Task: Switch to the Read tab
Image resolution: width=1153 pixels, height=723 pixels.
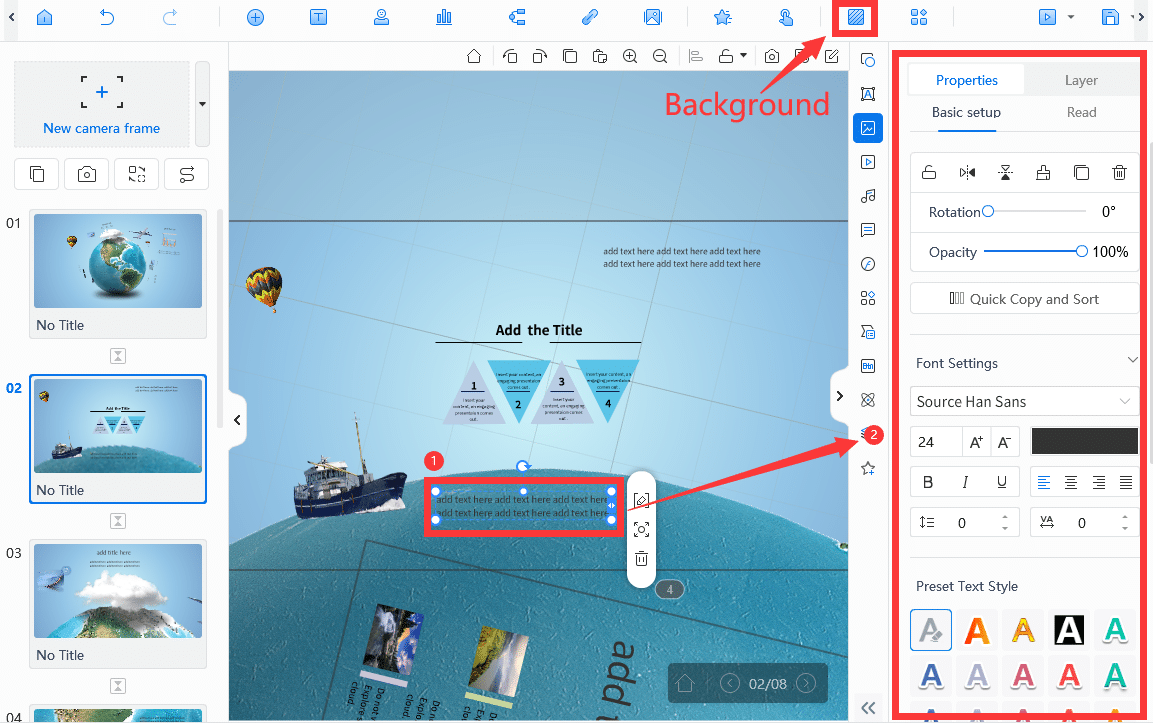Action: tap(1081, 112)
